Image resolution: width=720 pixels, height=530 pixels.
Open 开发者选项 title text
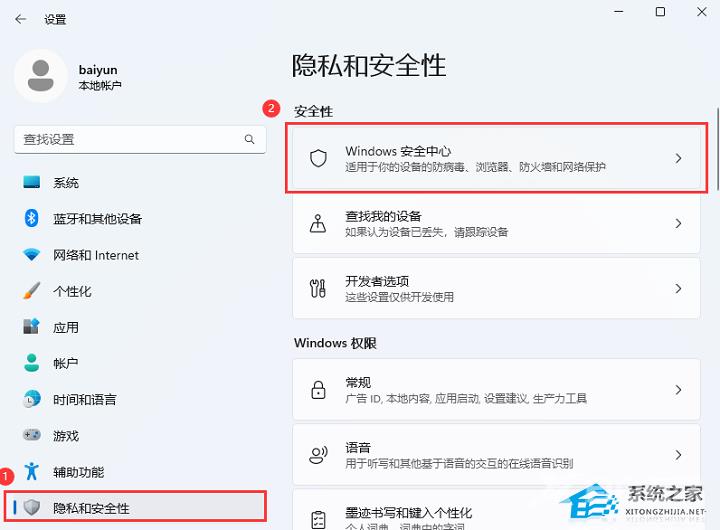pyautogui.click(x=377, y=281)
